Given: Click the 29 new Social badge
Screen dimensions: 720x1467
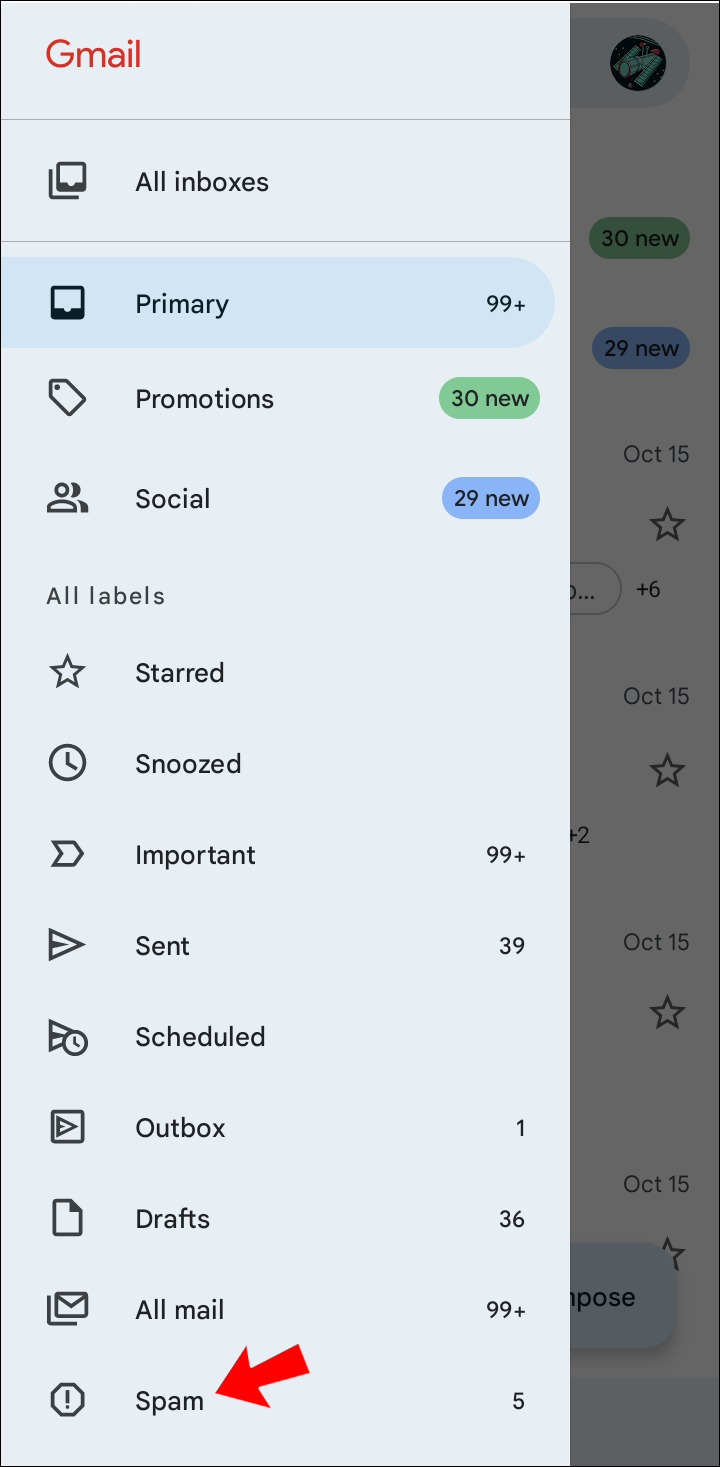Looking at the screenshot, I should (490, 498).
